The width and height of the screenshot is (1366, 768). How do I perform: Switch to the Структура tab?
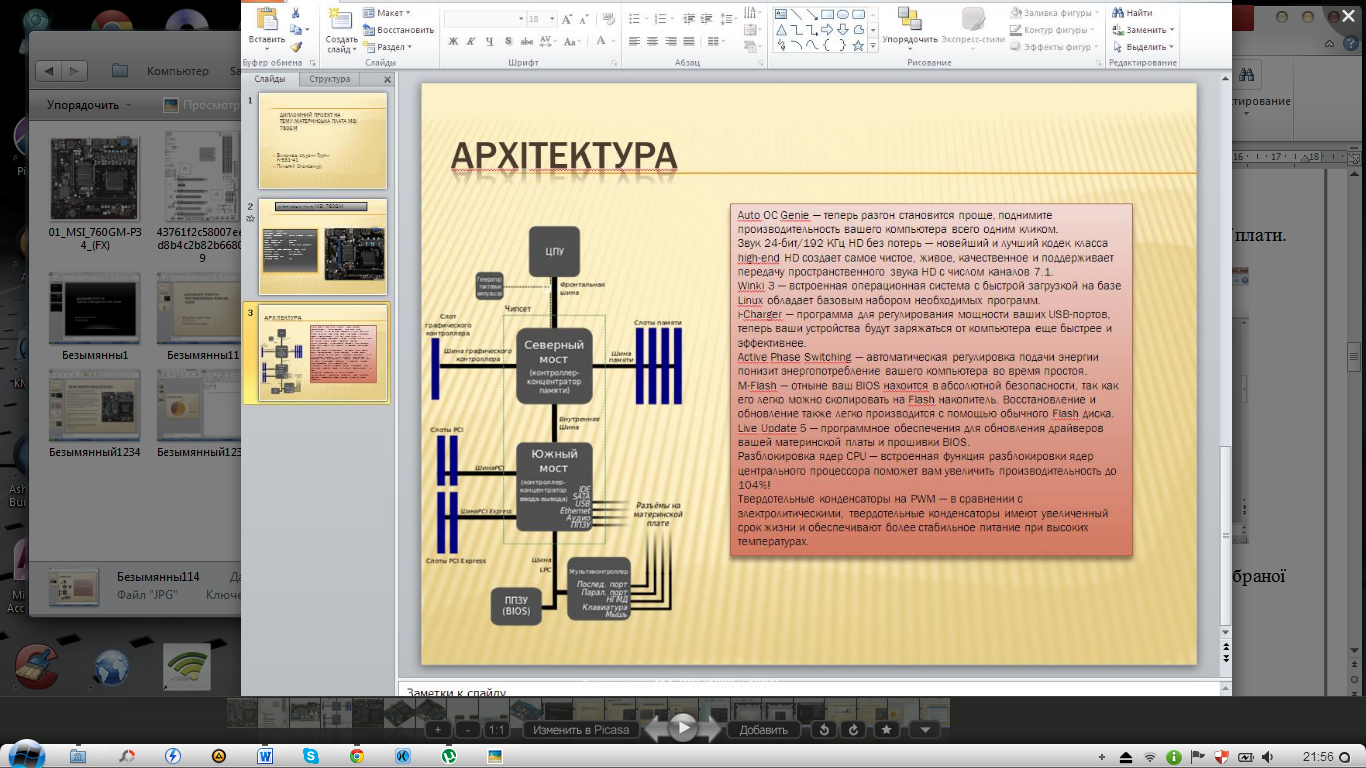pyautogui.click(x=329, y=79)
